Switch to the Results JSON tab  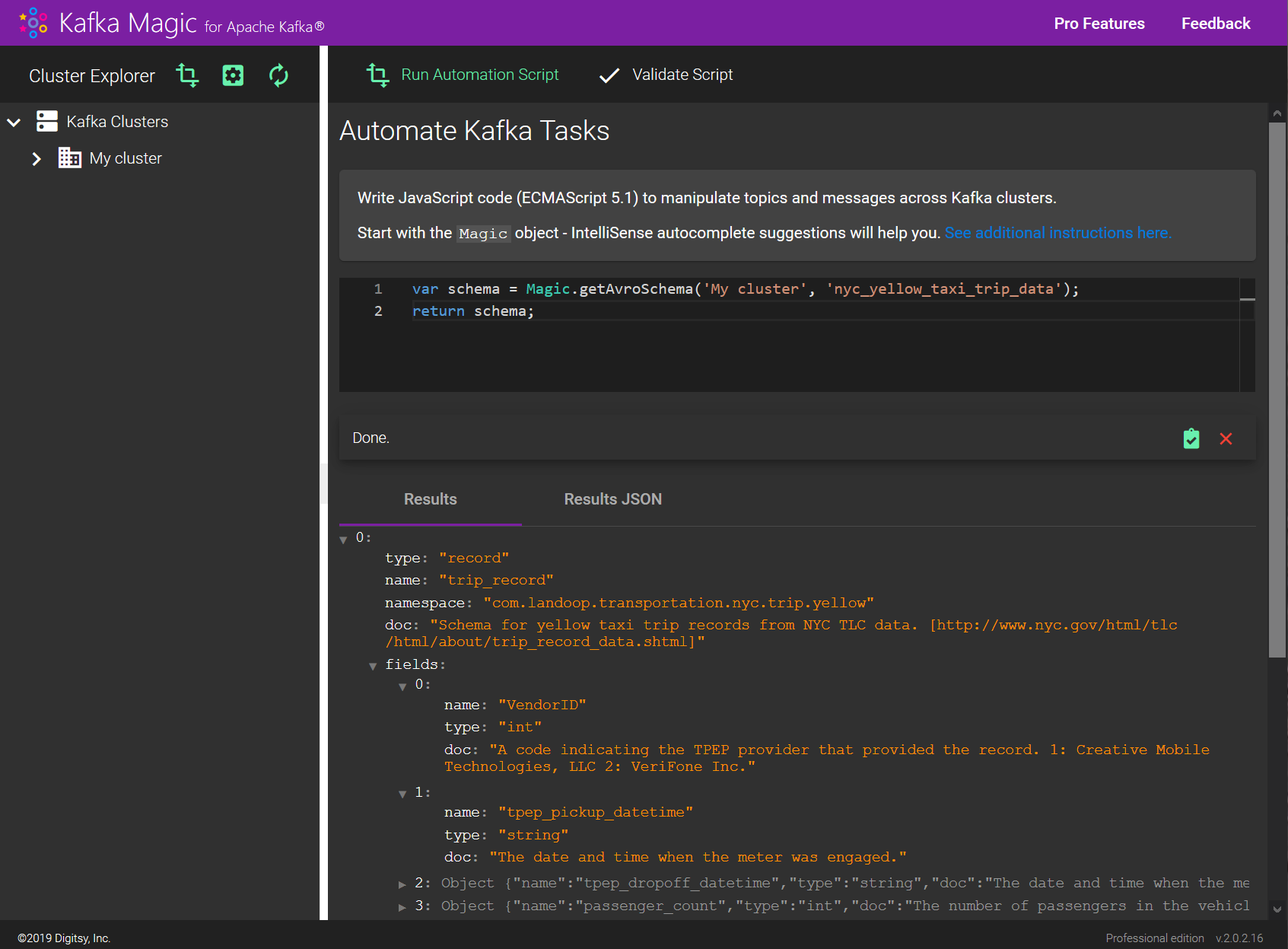613,499
